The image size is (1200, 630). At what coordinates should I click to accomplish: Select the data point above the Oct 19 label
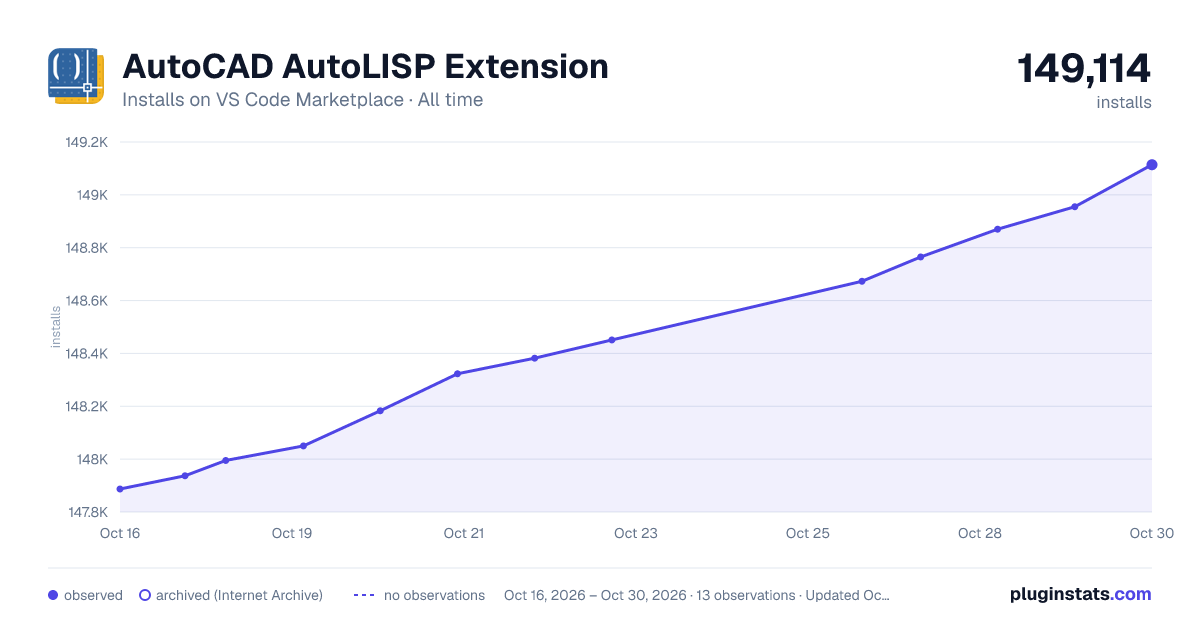(303, 446)
